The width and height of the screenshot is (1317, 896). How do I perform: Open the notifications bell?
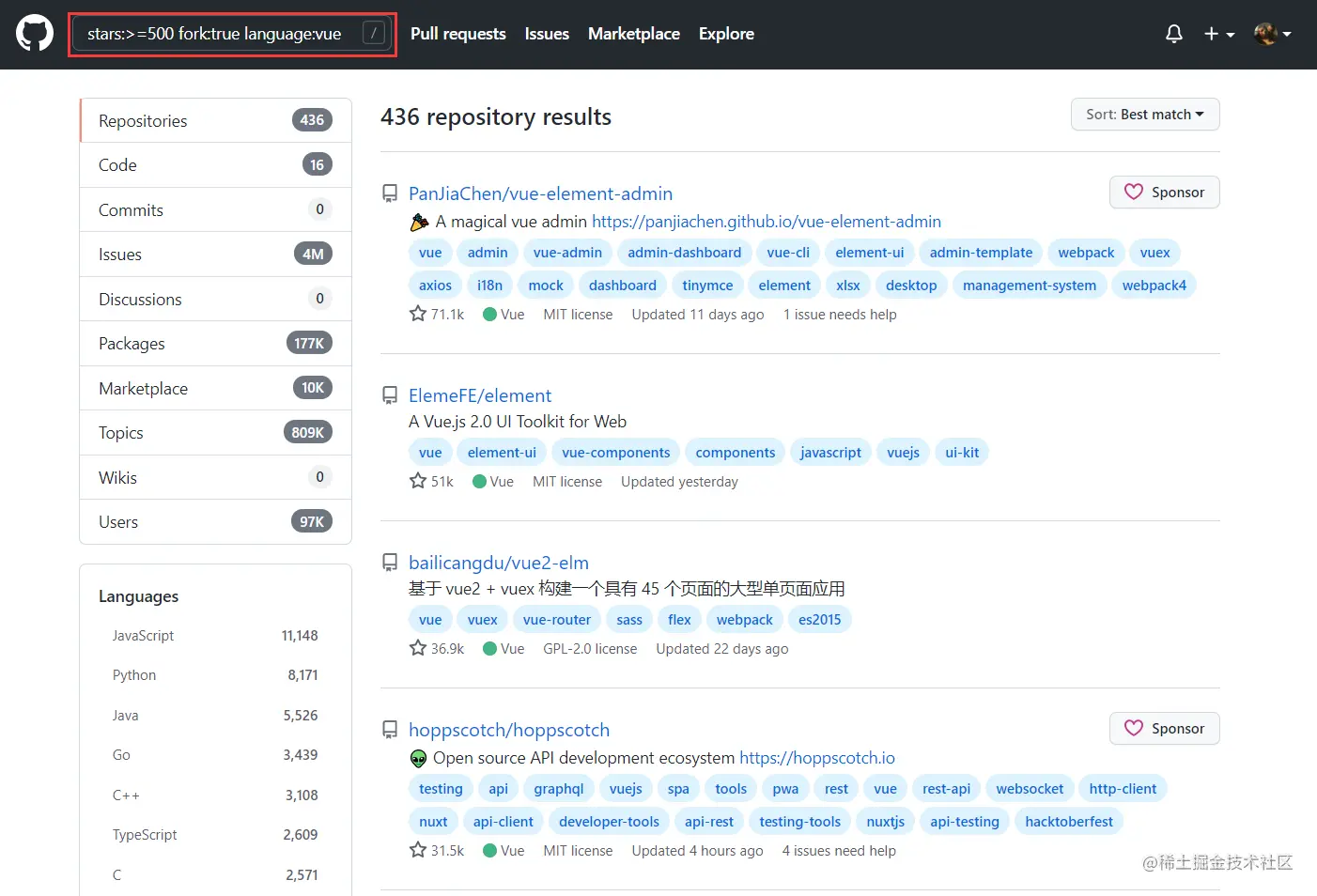1174,34
